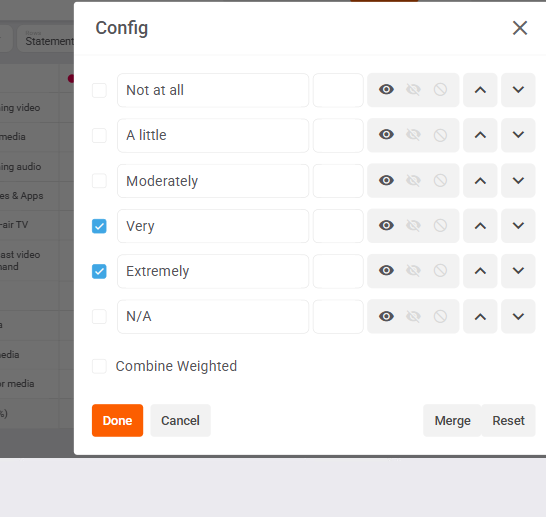The height and width of the screenshot is (517, 546).
Task: Cancel the Config dialog
Action: point(180,421)
